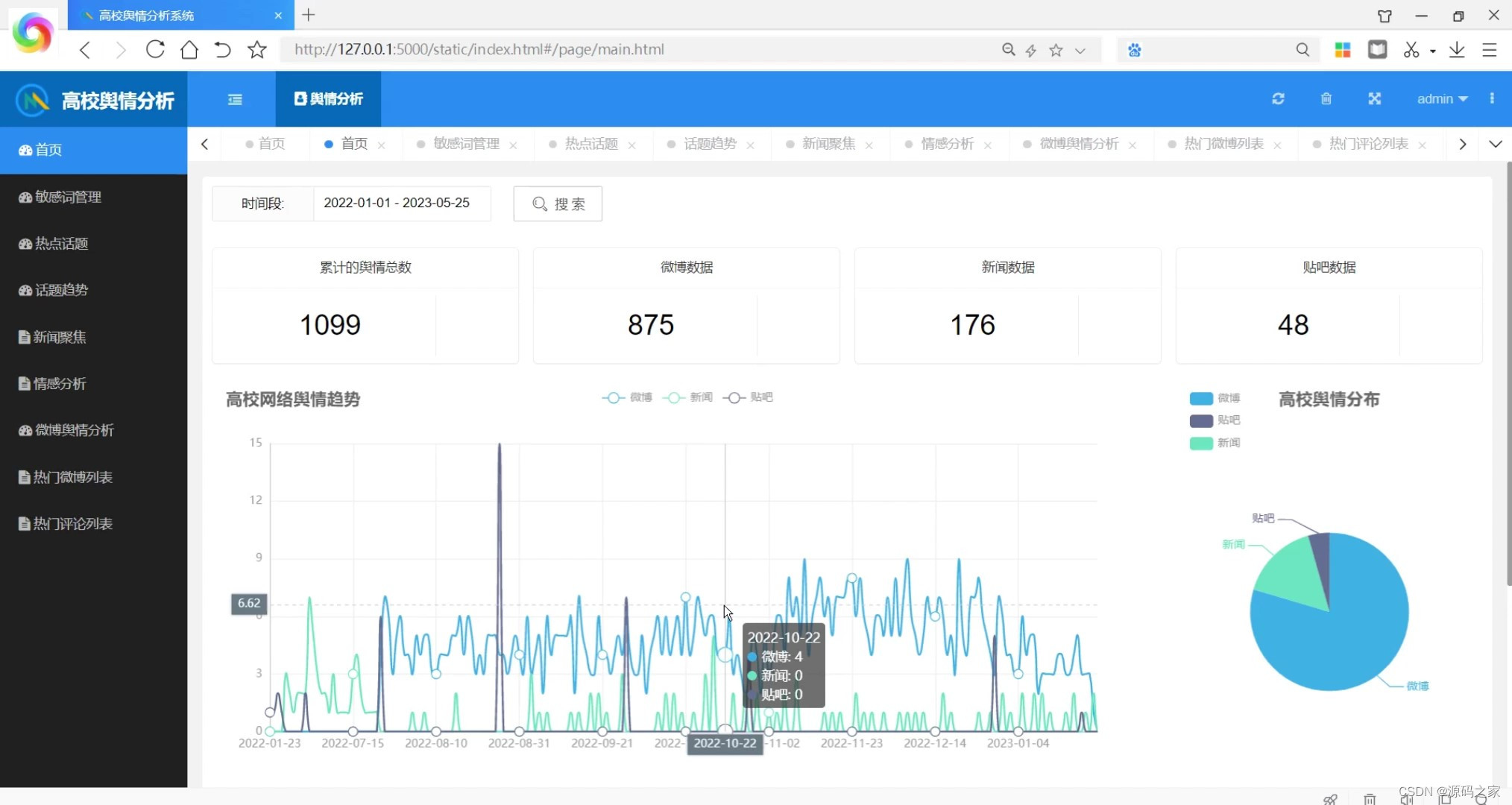Screen dimensions: 1512x805
Task: Click the vertical dots more icon
Action: (x=1491, y=98)
